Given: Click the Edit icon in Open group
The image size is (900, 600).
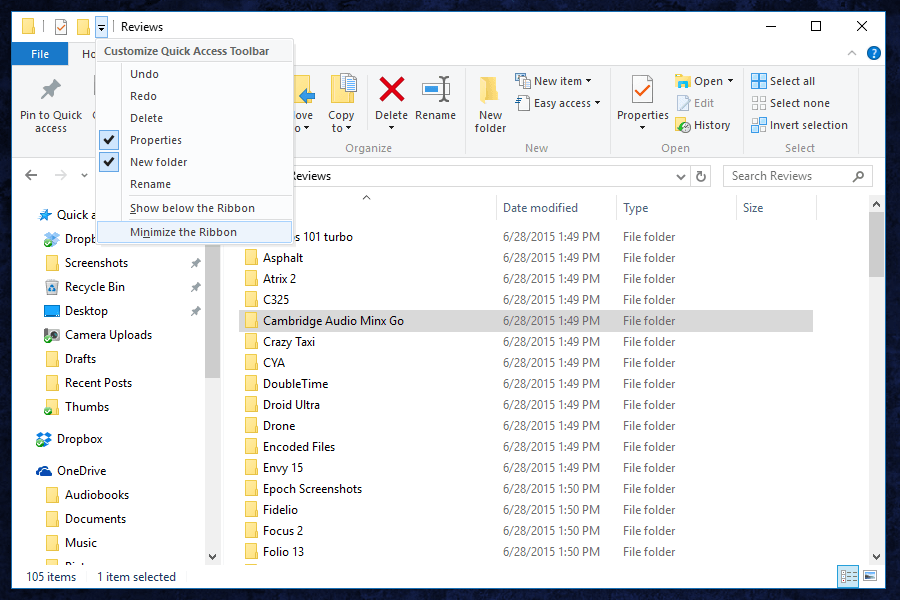Looking at the screenshot, I should click(x=683, y=103).
